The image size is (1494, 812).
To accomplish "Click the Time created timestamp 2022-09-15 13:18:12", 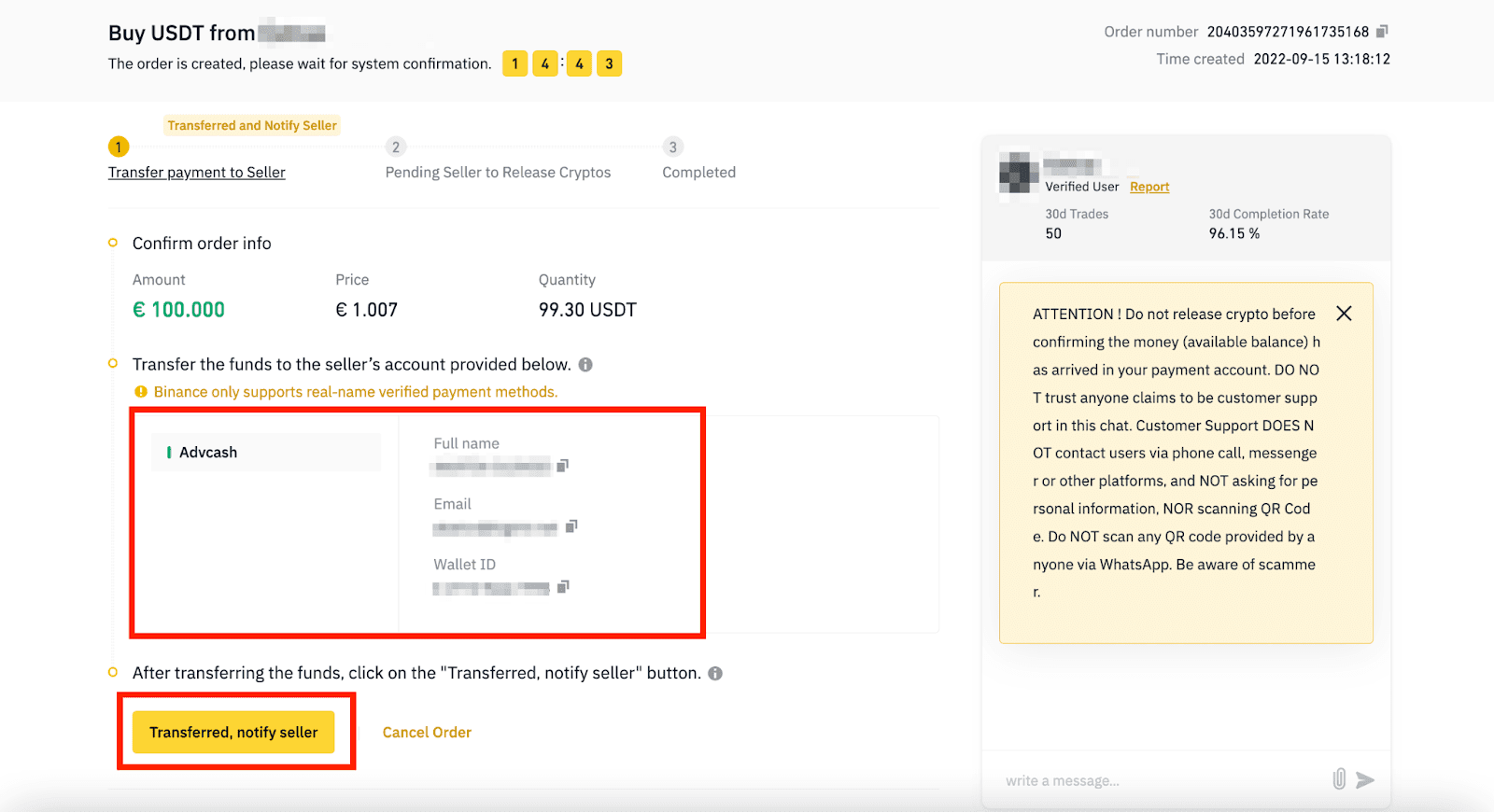I will 1322,59.
